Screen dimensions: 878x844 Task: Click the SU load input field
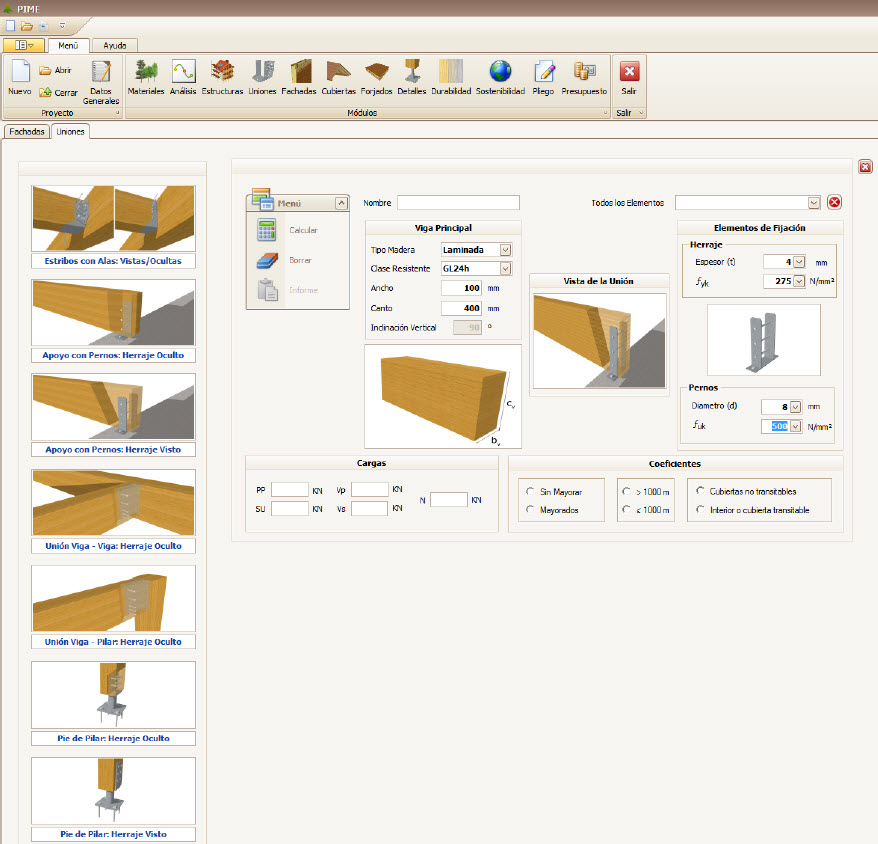tap(289, 509)
